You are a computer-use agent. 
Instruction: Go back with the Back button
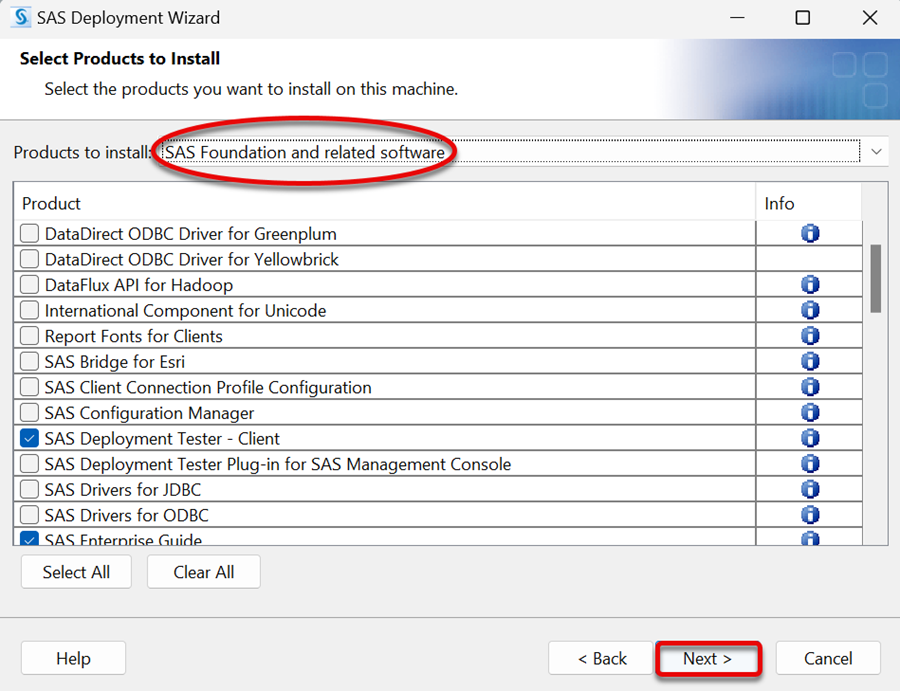coord(602,658)
